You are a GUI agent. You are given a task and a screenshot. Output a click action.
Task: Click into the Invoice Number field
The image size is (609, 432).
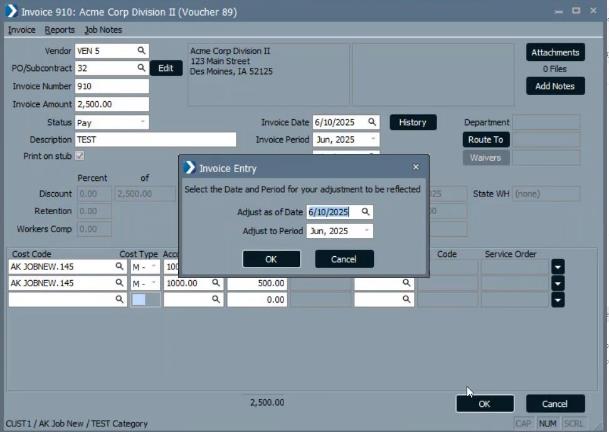tap(111, 86)
